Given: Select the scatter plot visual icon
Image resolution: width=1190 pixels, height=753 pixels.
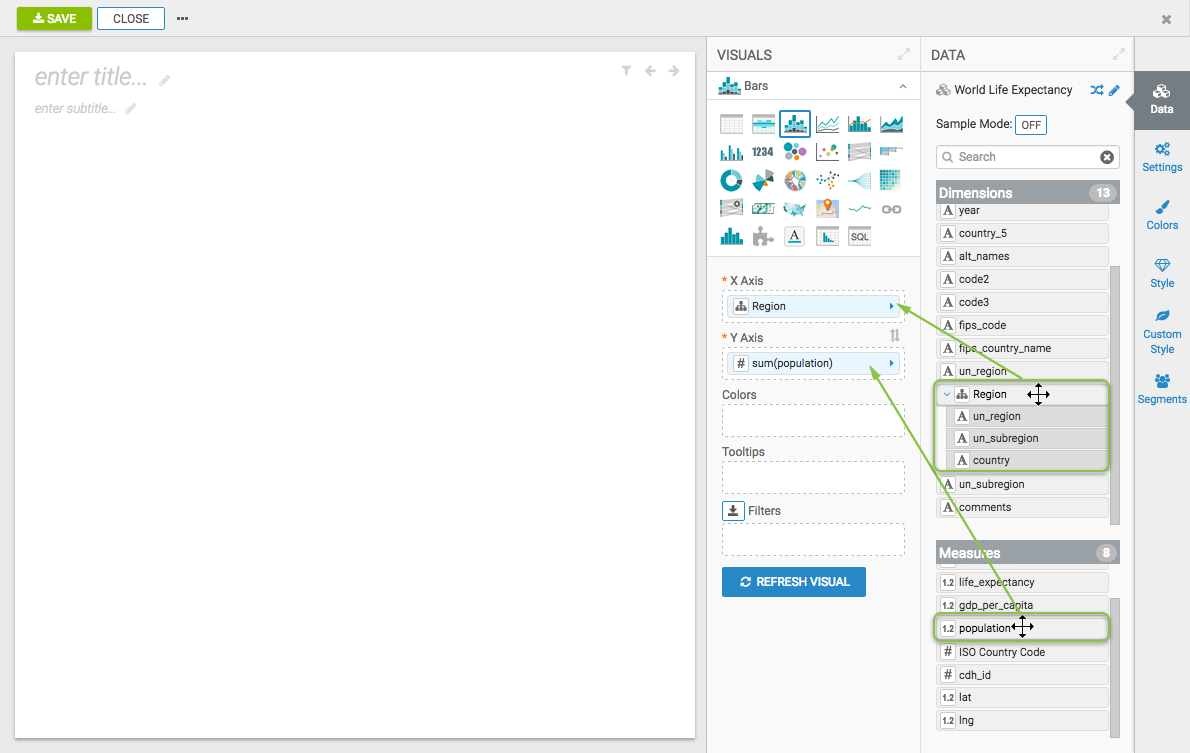Looking at the screenshot, I should click(x=827, y=152).
